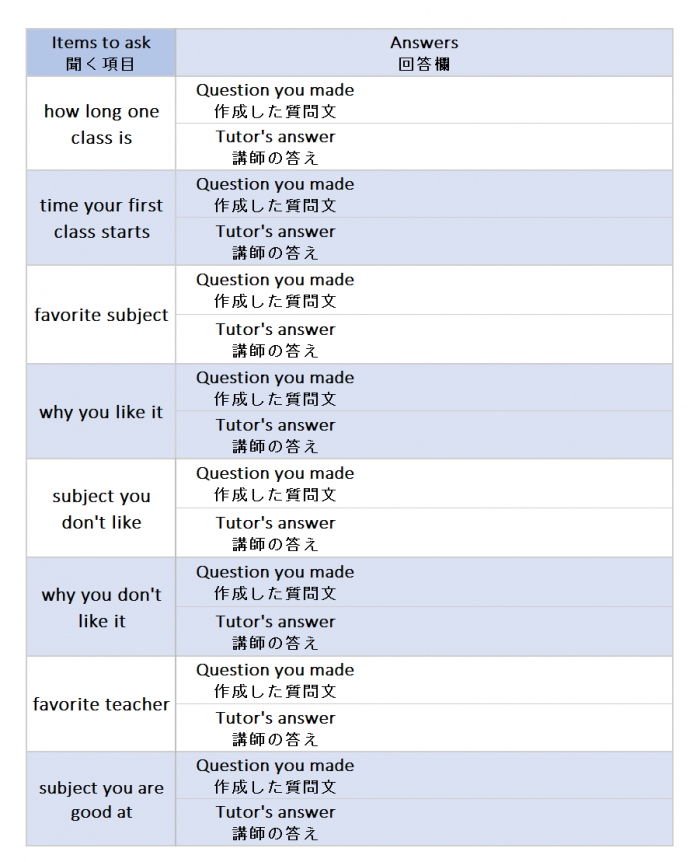Click question field for 'why you like it'

click(x=510, y=388)
